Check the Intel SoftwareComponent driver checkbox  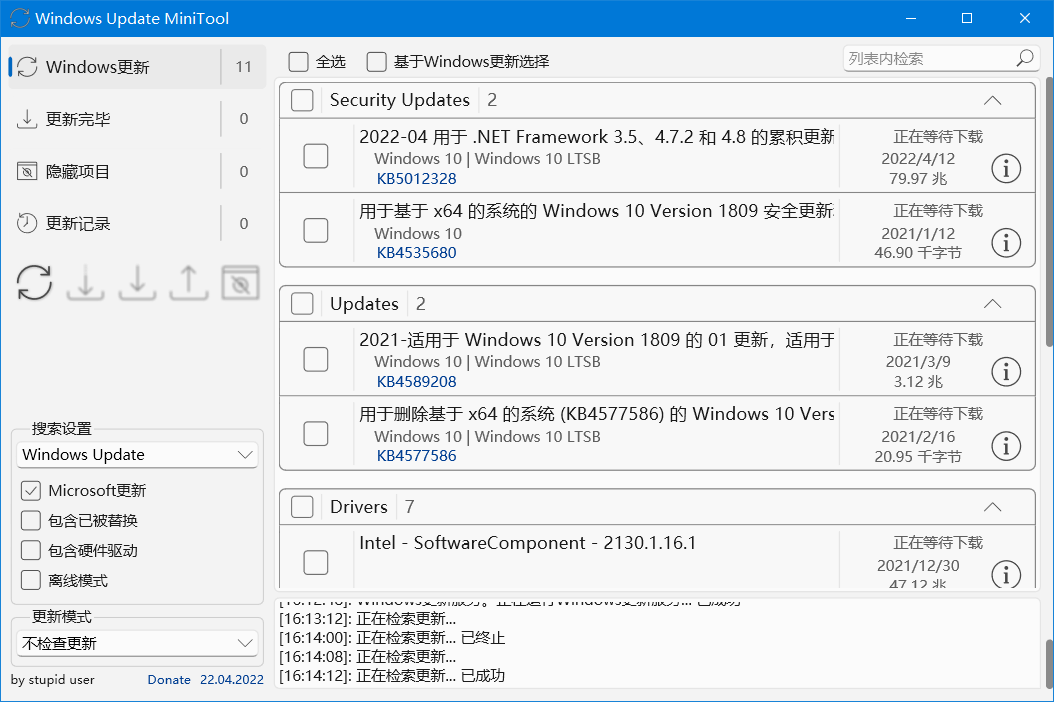tap(316, 562)
